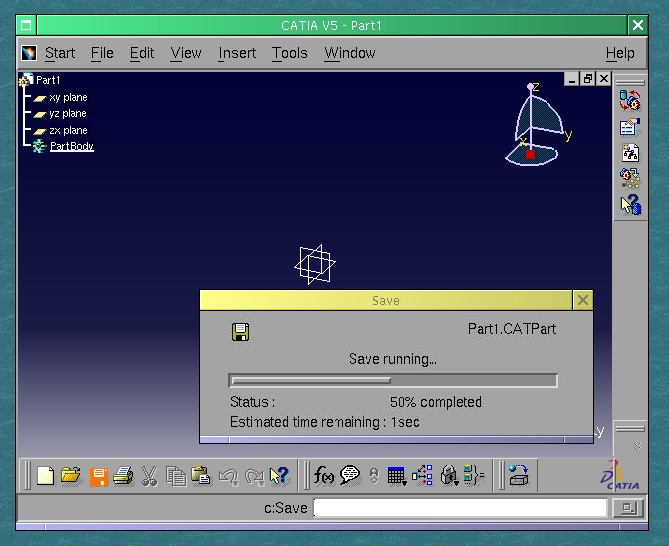Open the Edit menu
Screen dimensions: 669x546
[142, 53]
